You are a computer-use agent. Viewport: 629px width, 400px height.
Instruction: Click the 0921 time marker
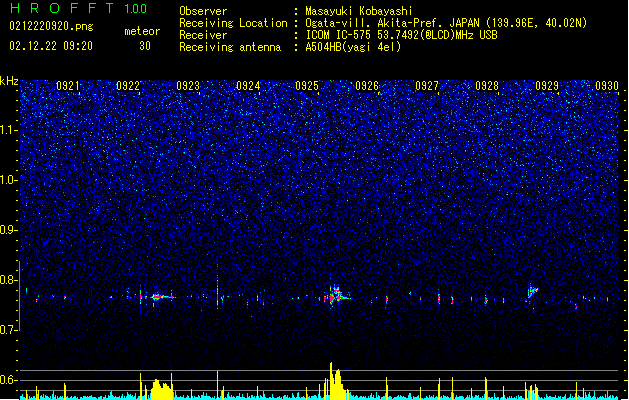tap(68, 86)
